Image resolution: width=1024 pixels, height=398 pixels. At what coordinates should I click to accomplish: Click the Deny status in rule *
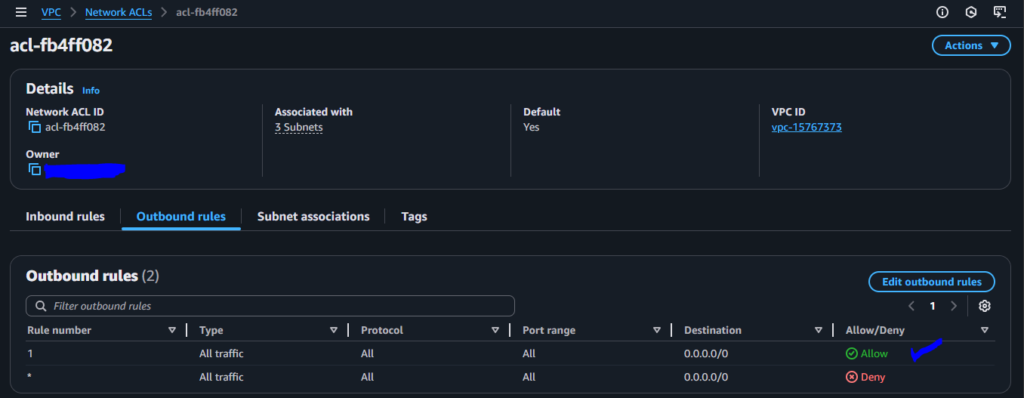[865, 377]
